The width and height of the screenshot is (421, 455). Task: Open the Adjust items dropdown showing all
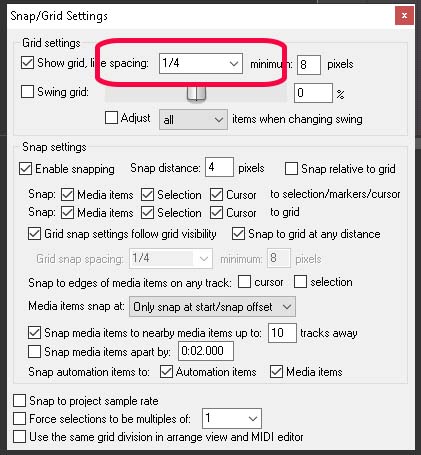193,119
